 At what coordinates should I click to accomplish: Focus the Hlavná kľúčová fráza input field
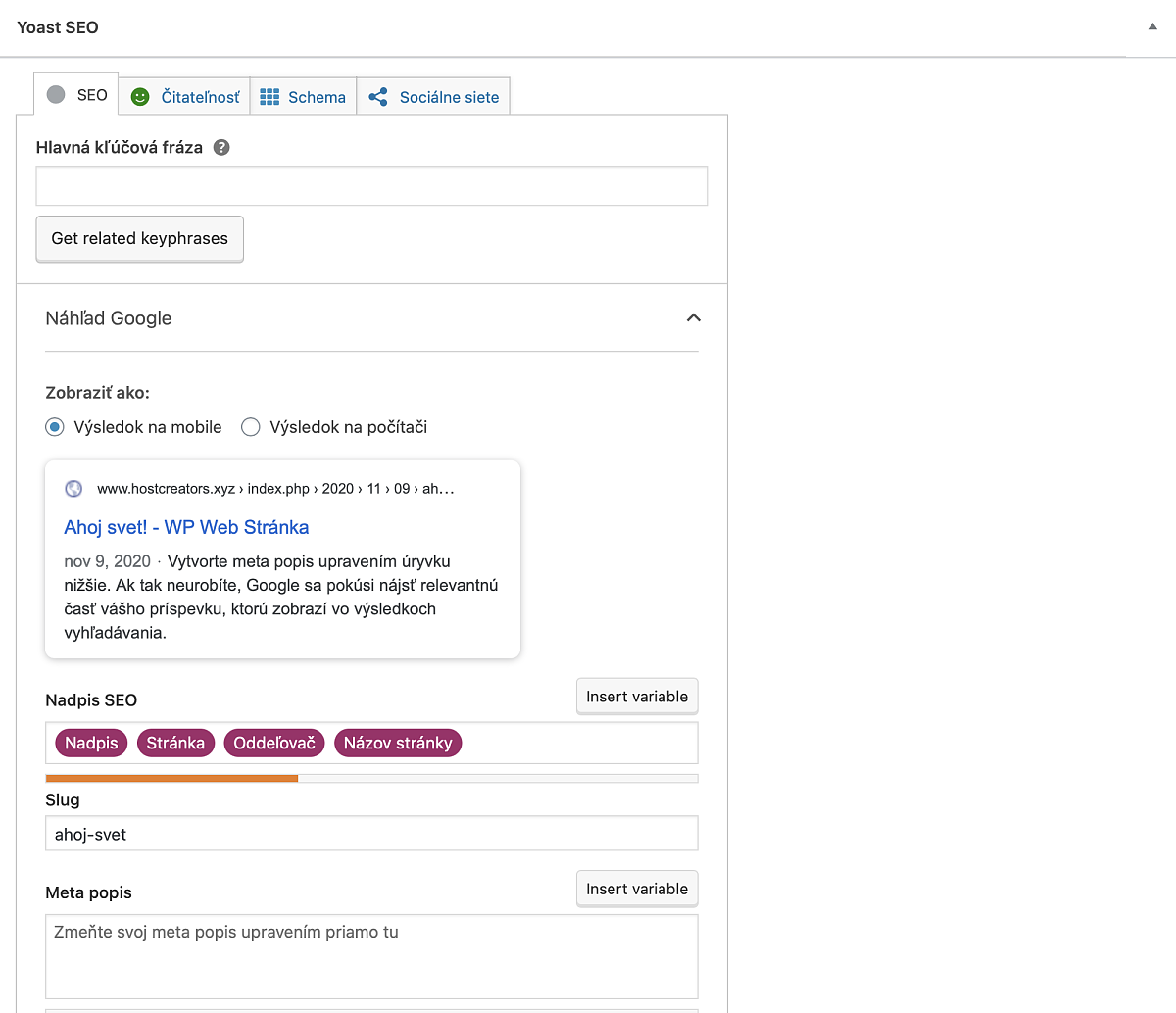pyautogui.click(x=371, y=186)
